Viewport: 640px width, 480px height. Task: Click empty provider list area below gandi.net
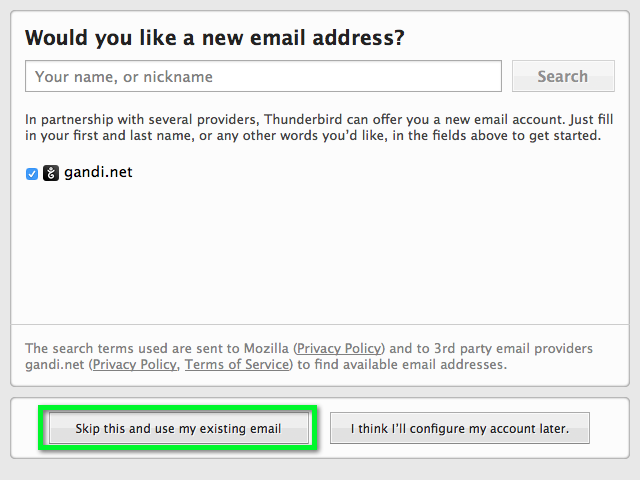[320, 253]
